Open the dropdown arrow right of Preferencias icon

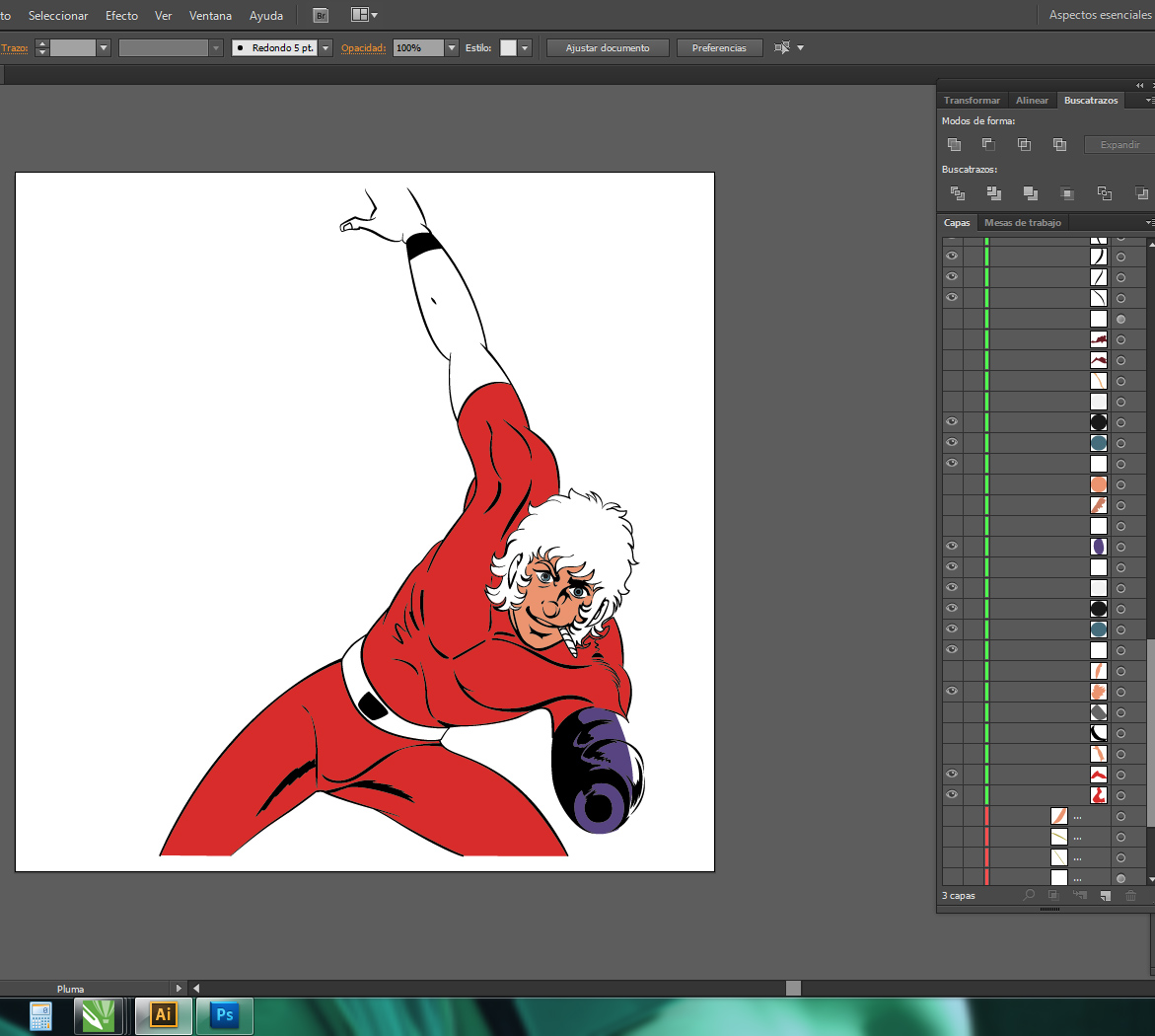coord(800,48)
